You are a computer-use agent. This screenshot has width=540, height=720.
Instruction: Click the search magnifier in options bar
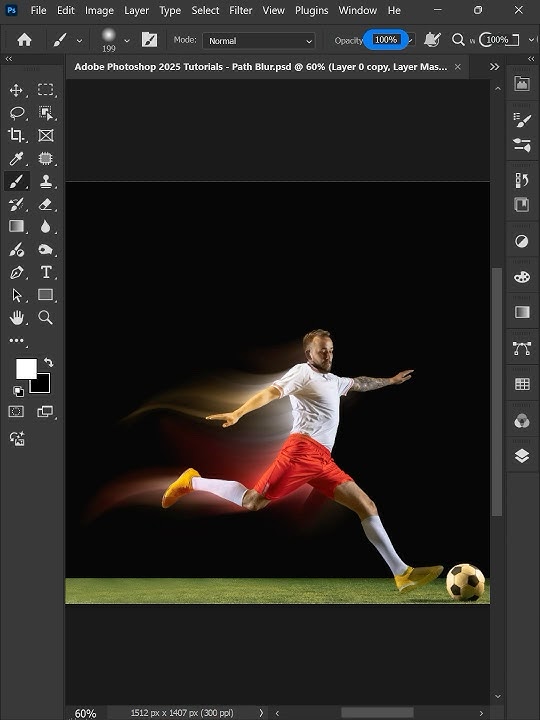pyautogui.click(x=458, y=40)
